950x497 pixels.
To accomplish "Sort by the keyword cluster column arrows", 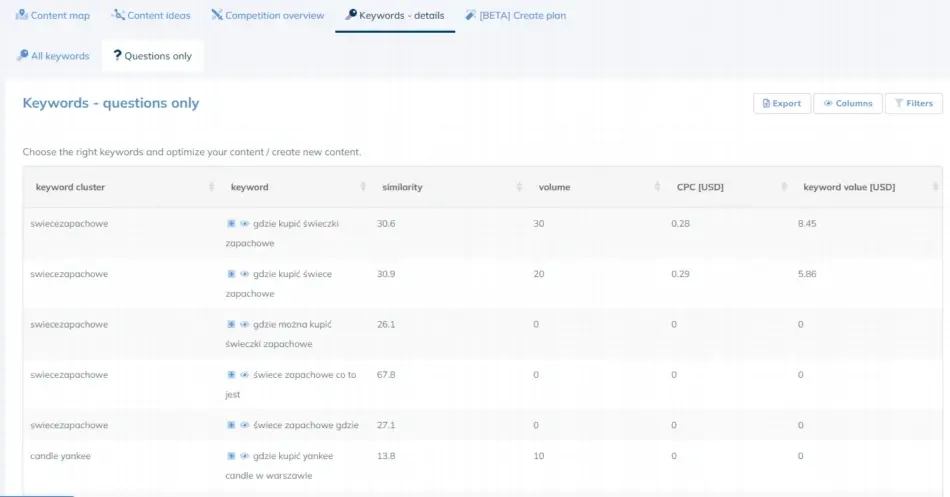I will tap(211, 187).
